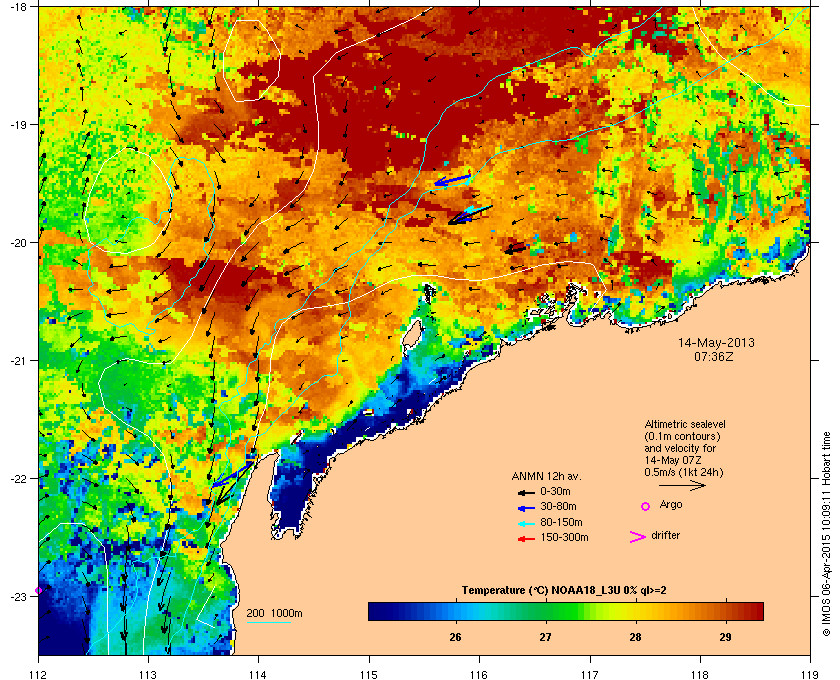Click the 'drifter' legend label

[666, 535]
